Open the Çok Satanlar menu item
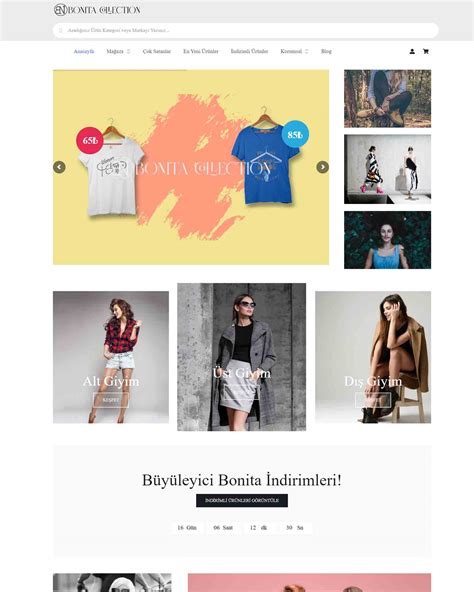 point(157,51)
